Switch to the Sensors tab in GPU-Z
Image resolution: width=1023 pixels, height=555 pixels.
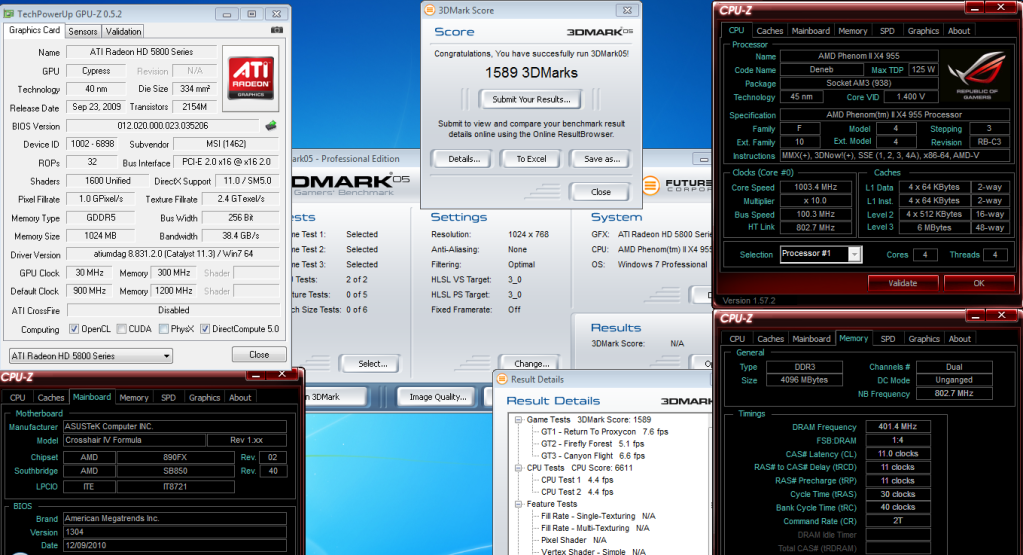coord(82,31)
